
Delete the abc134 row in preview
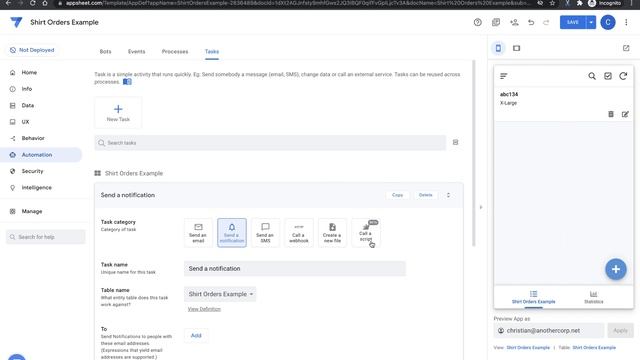point(611,114)
